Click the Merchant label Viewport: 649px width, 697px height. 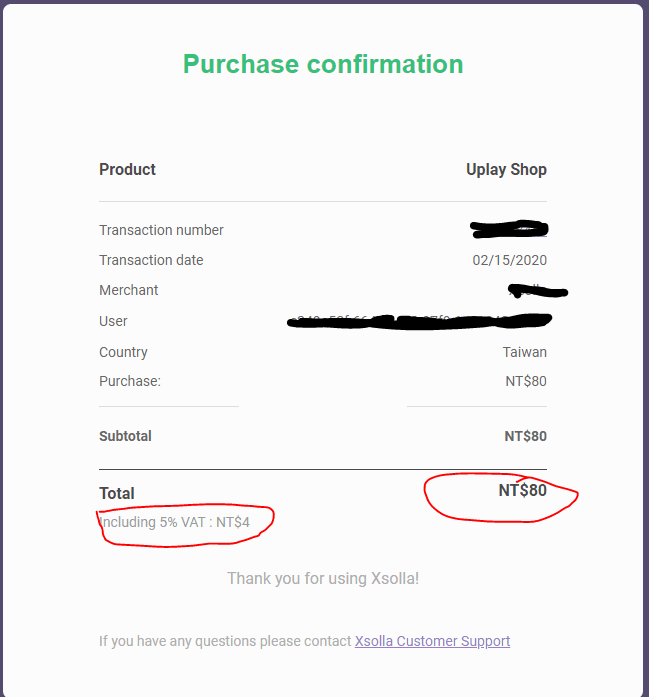[129, 290]
